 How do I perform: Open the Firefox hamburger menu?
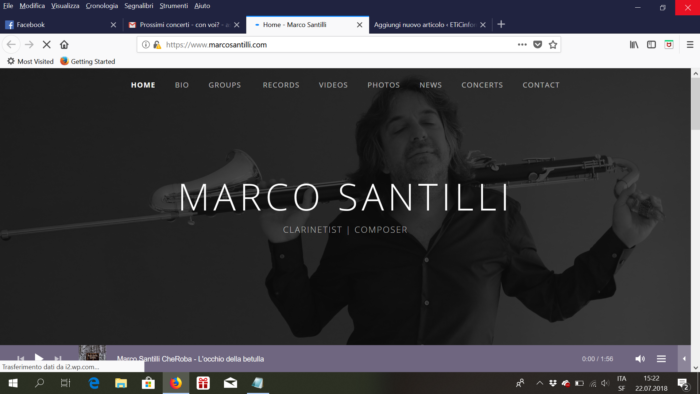690,45
